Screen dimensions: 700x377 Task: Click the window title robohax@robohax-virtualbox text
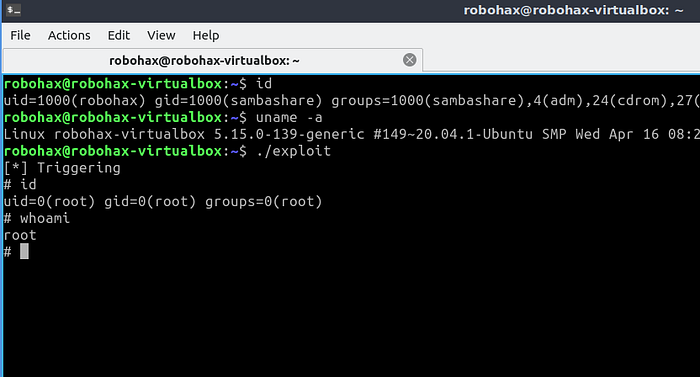click(x=573, y=10)
